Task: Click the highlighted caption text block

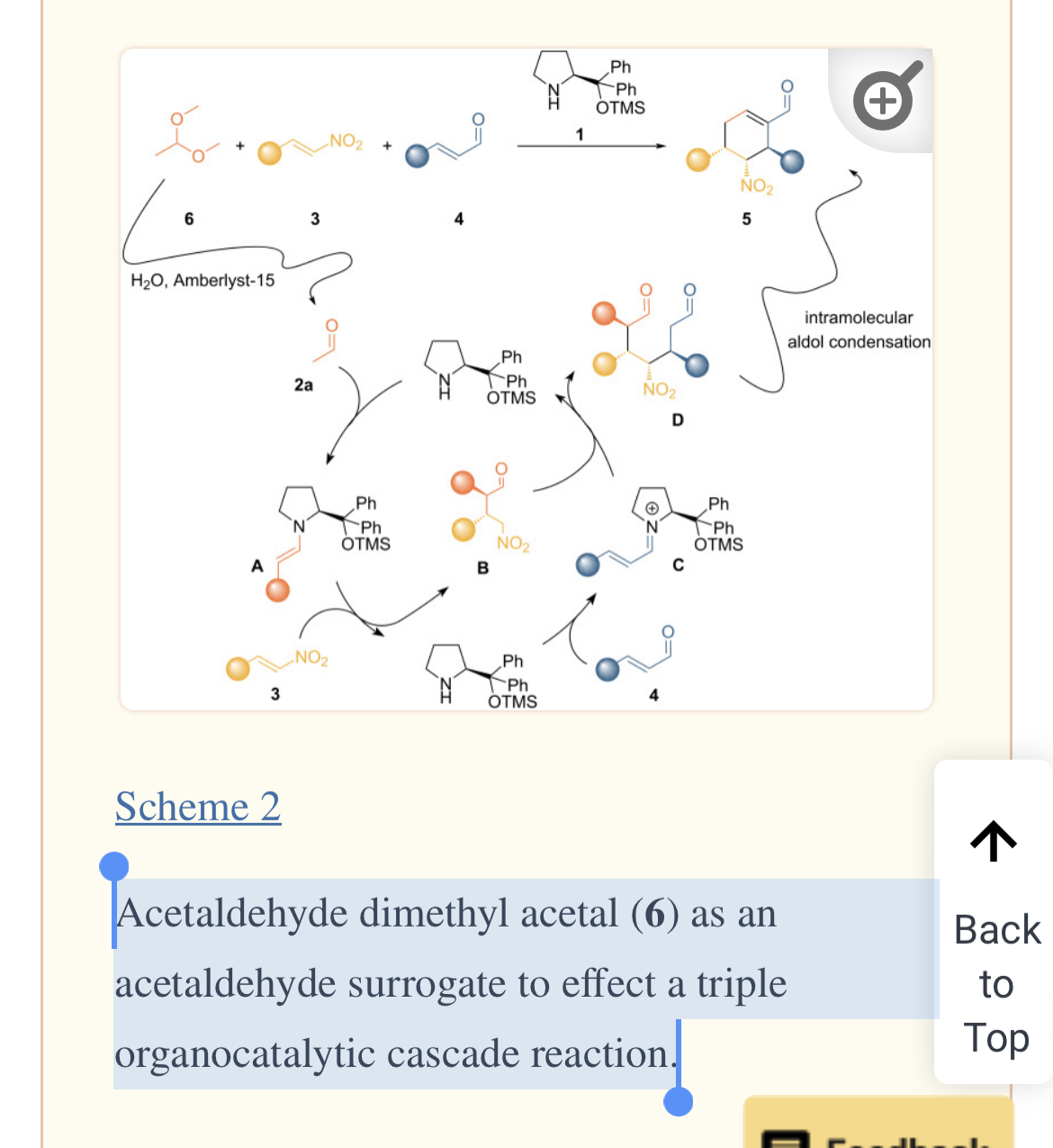Action: click(x=405, y=981)
